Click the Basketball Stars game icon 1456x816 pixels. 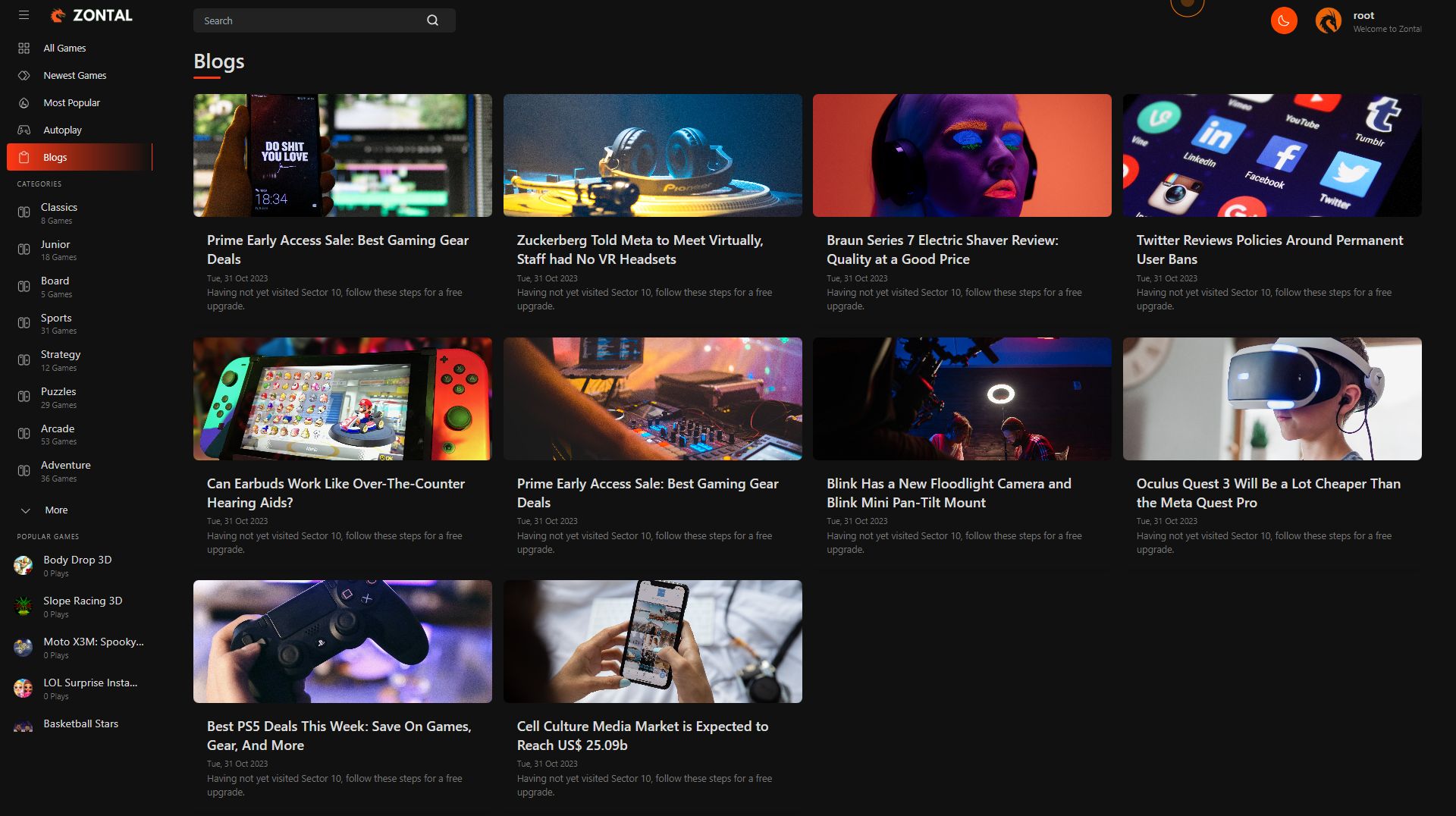[x=23, y=726]
